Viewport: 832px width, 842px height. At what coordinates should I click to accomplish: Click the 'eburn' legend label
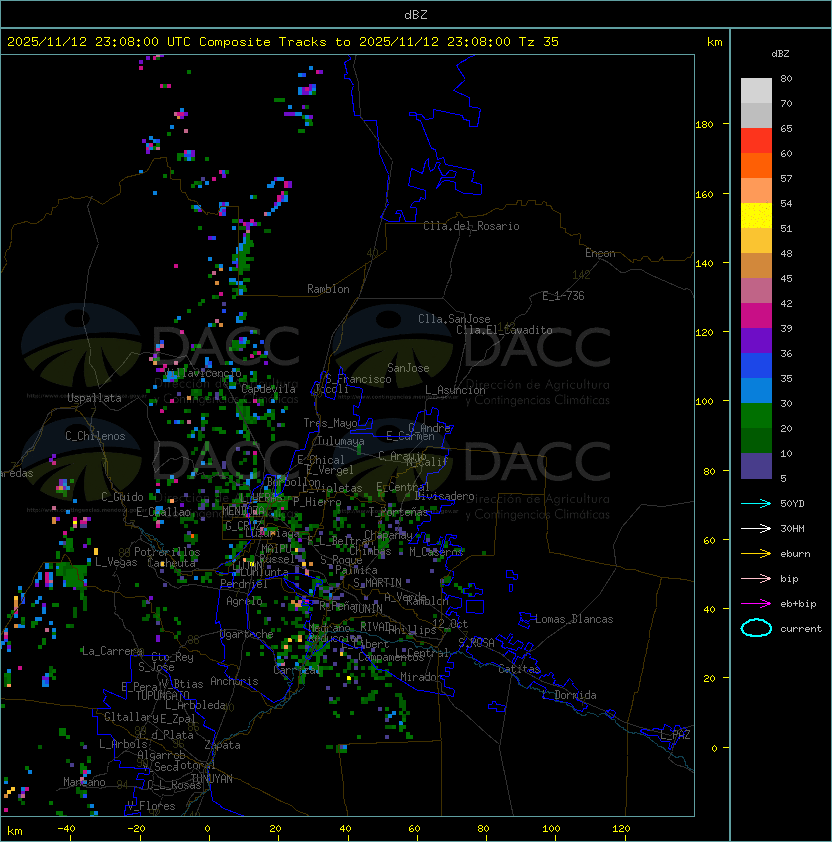[795, 554]
